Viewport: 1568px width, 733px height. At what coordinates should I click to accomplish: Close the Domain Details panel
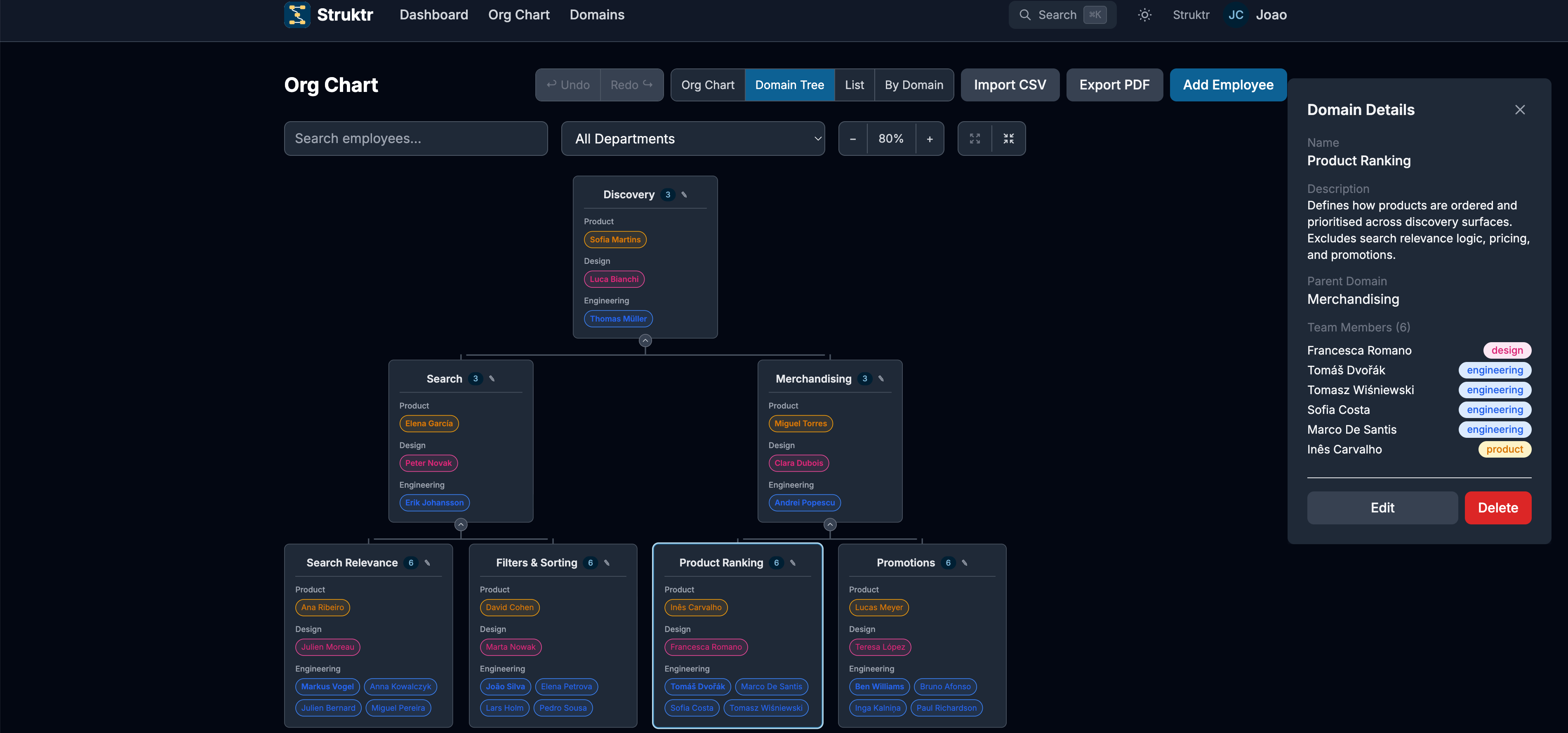[x=1520, y=110]
